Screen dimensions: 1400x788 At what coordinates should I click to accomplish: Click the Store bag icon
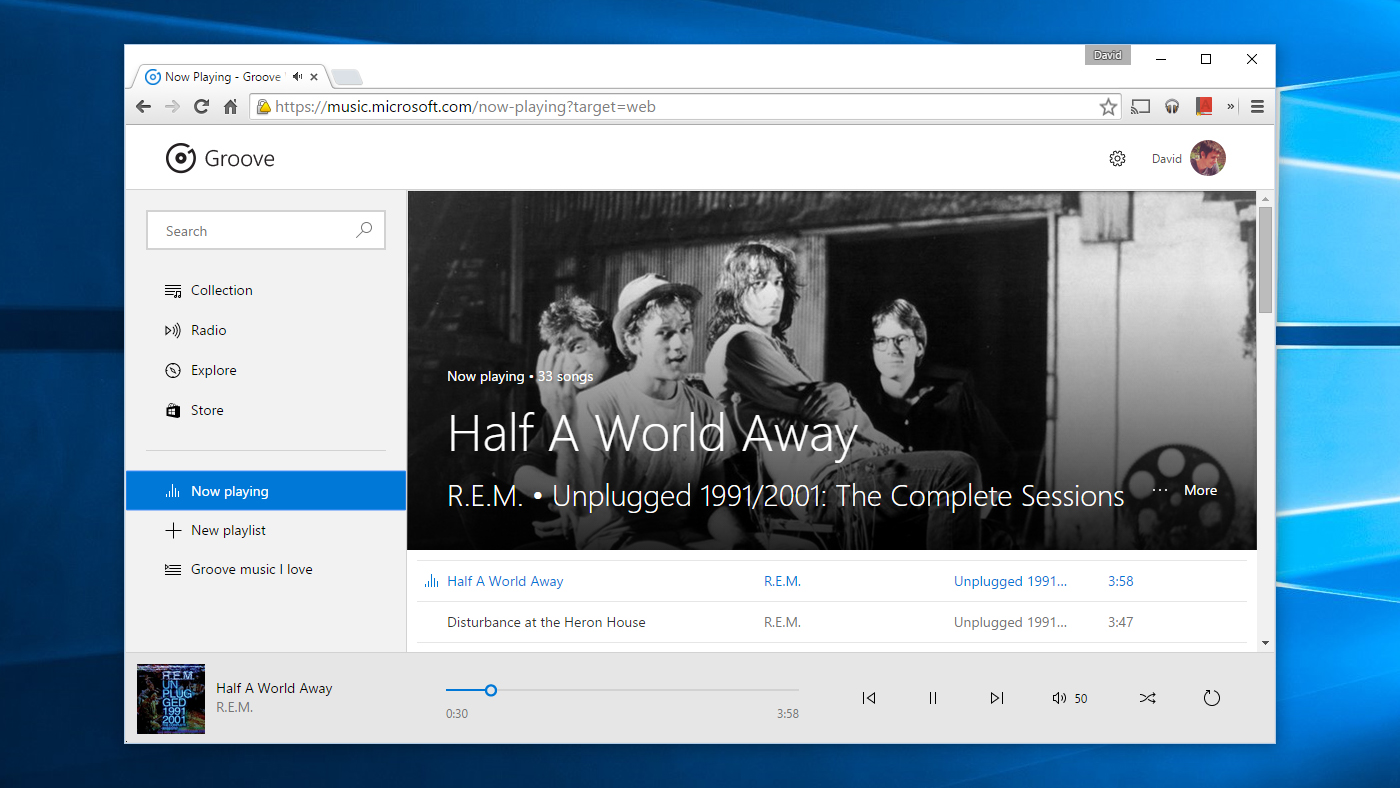click(173, 410)
